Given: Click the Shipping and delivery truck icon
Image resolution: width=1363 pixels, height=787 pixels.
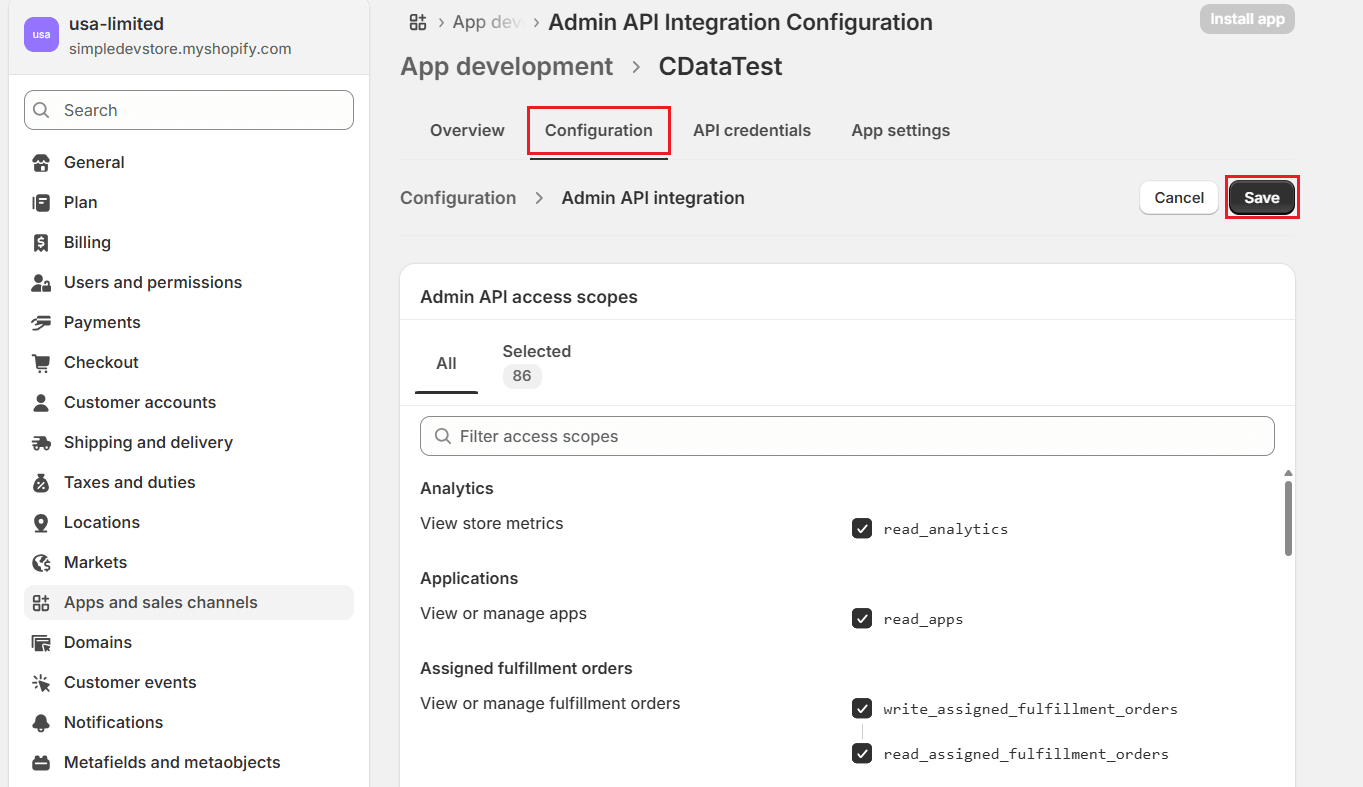Looking at the screenshot, I should click(x=41, y=443).
